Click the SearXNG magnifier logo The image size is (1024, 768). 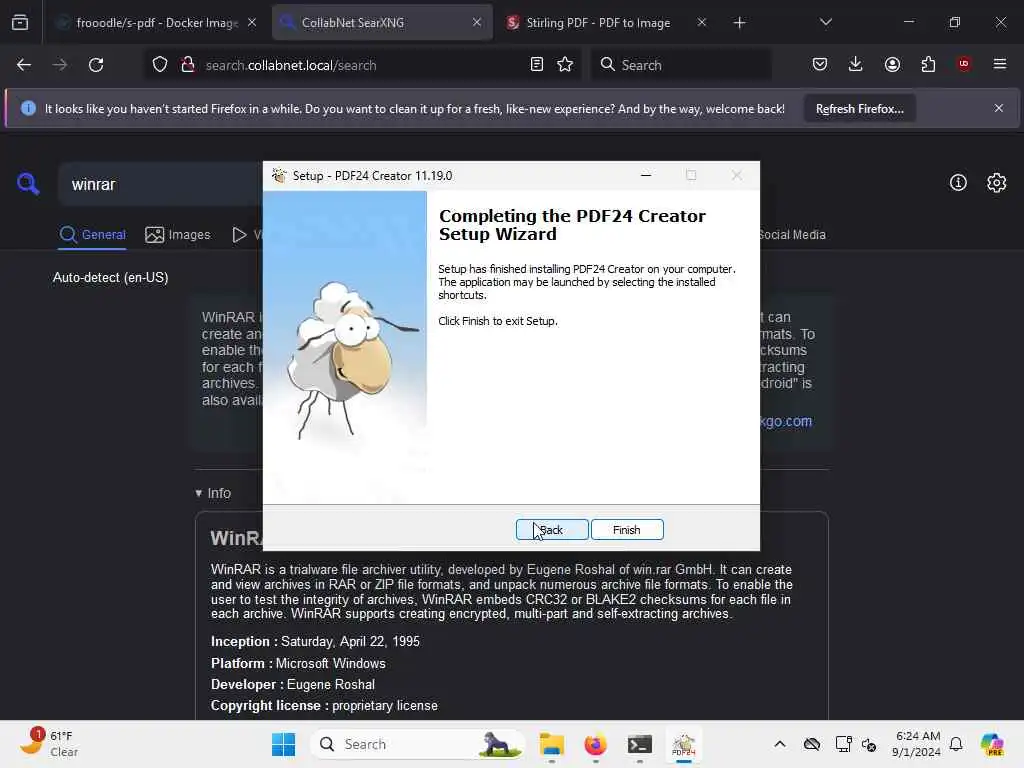pyautogui.click(x=28, y=184)
